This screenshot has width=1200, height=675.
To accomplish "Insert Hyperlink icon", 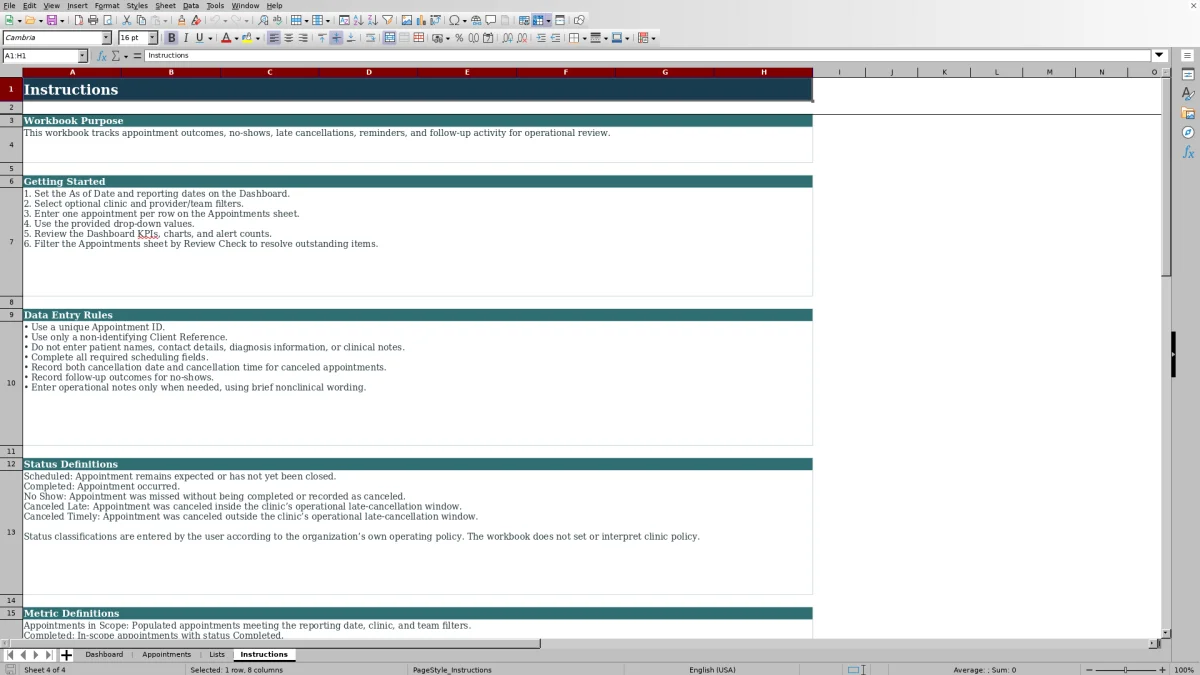I will coord(476,20).
